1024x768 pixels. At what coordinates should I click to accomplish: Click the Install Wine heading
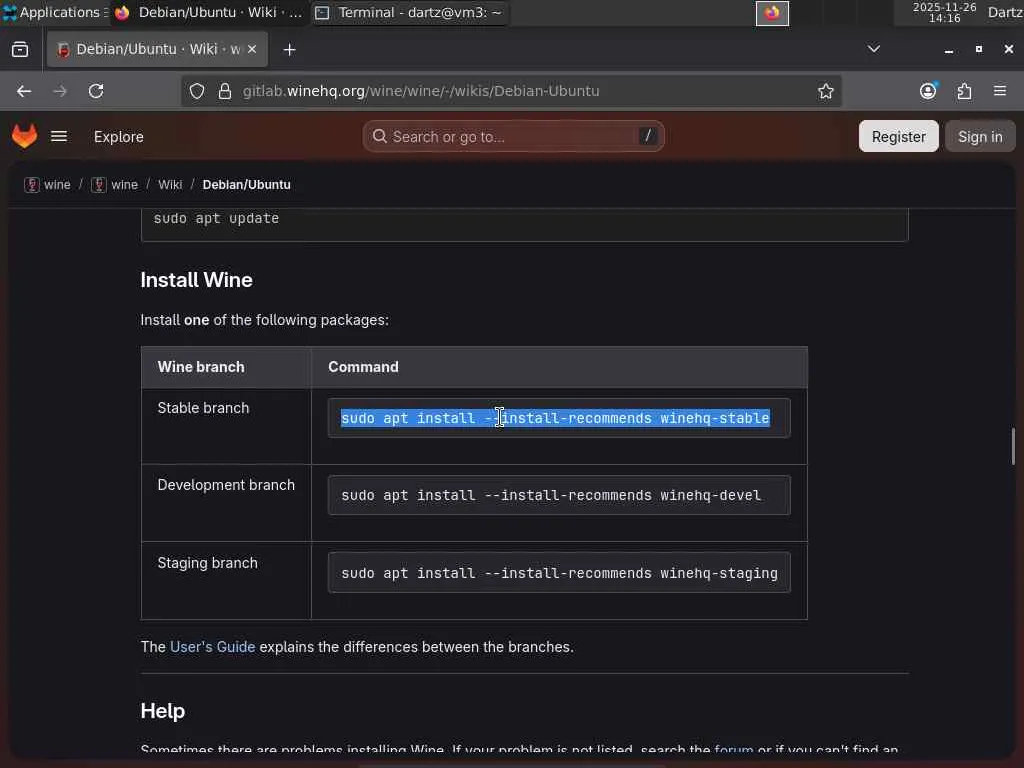pyautogui.click(x=197, y=280)
